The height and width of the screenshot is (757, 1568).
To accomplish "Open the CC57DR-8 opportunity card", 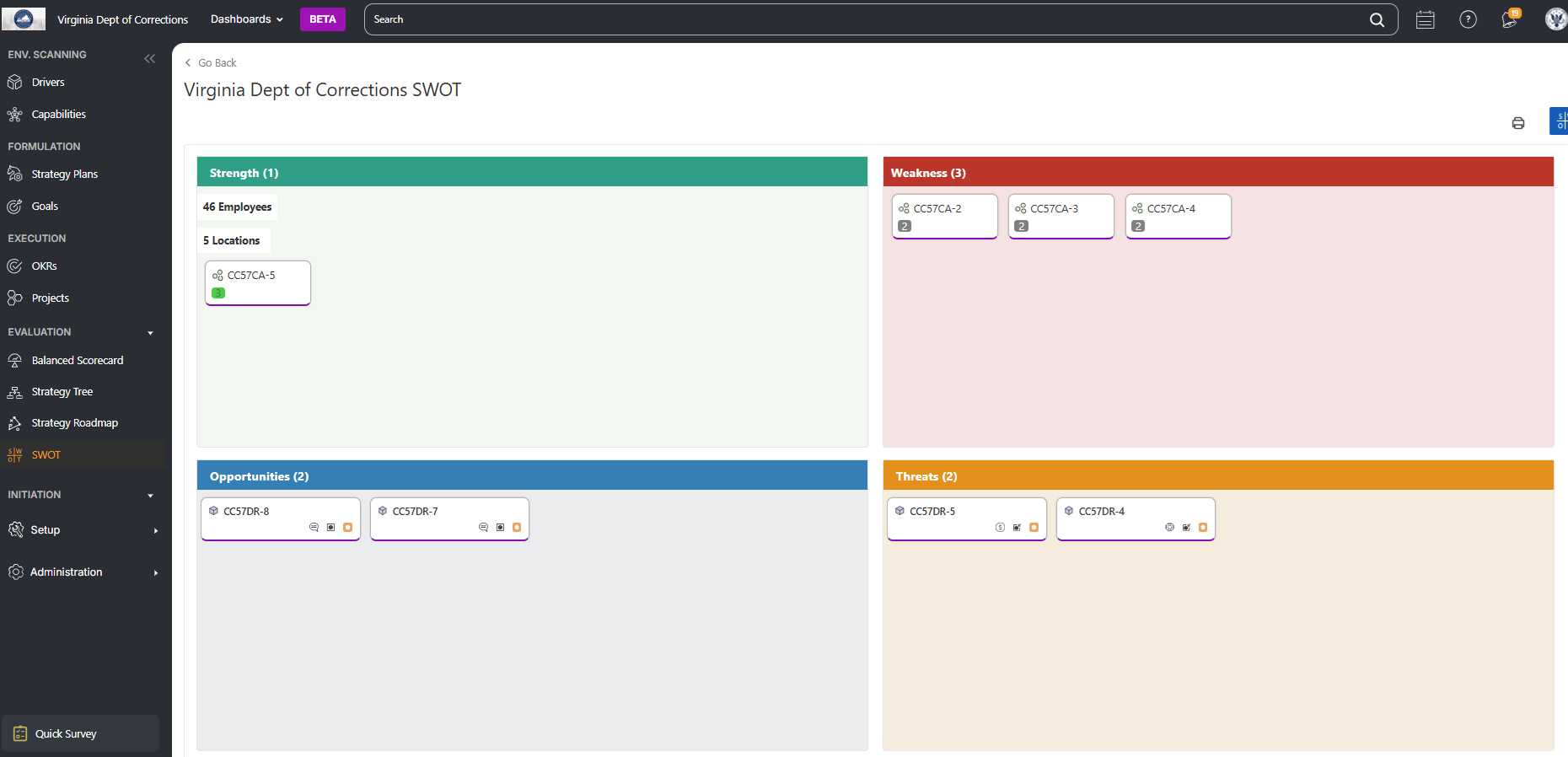I will 281,518.
